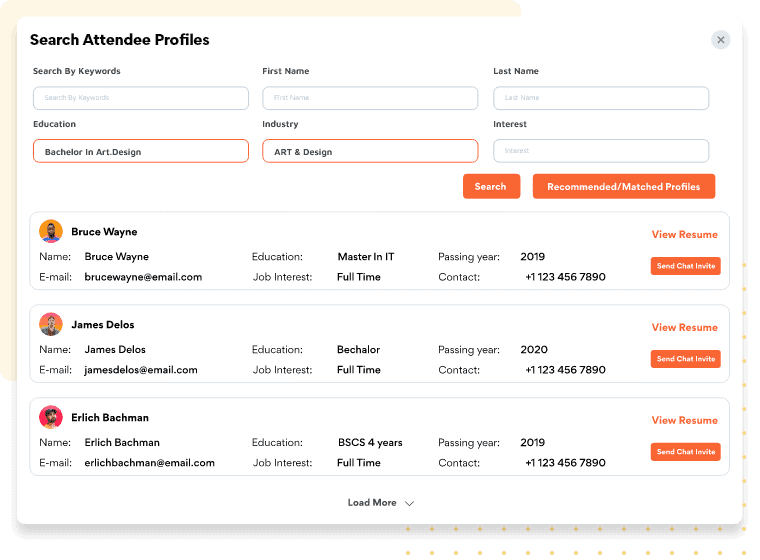
Task: Focus the Last Name input
Action: [601, 98]
